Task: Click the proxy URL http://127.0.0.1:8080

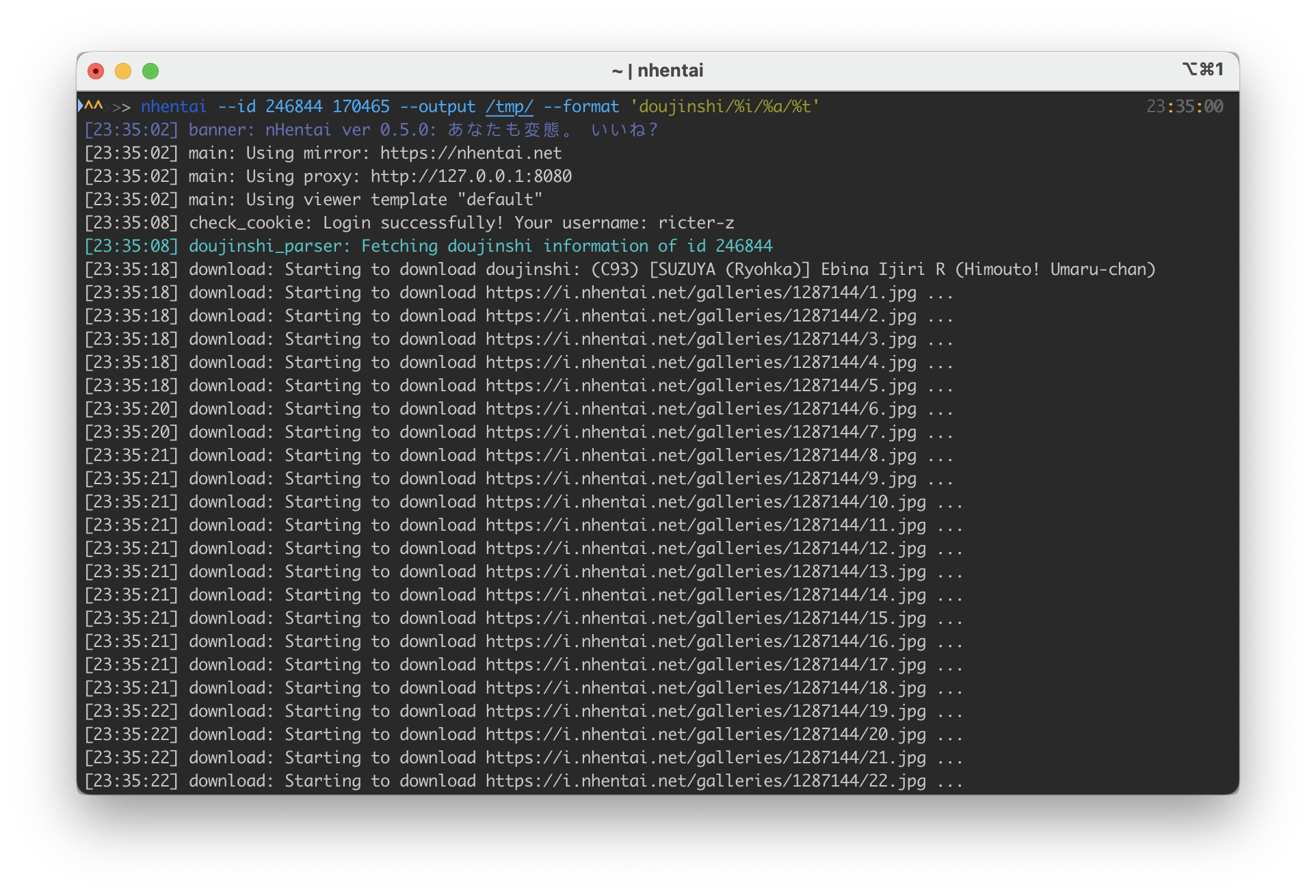Action: pos(471,176)
